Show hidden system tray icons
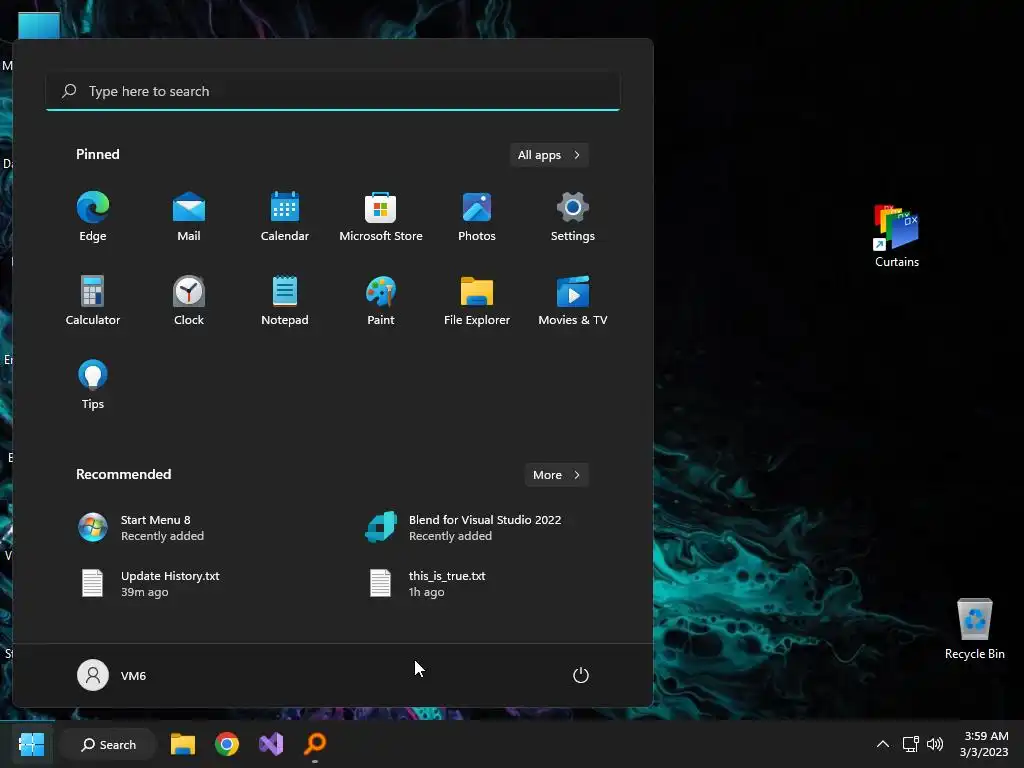This screenshot has width=1024, height=768. click(x=882, y=744)
